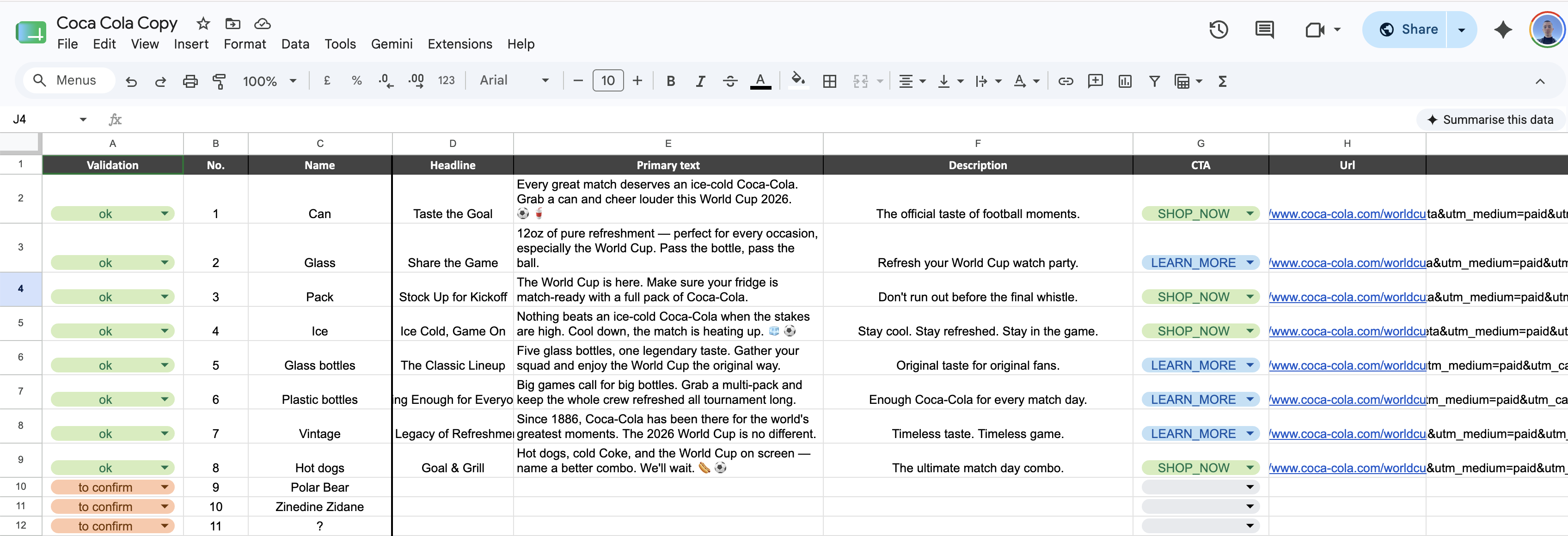Click the Print icon

(x=190, y=81)
